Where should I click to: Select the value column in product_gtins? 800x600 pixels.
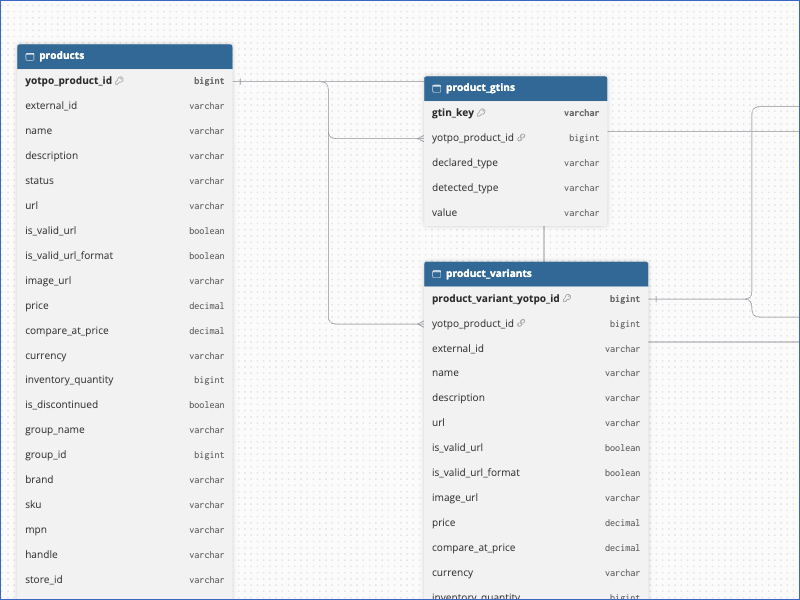click(516, 213)
